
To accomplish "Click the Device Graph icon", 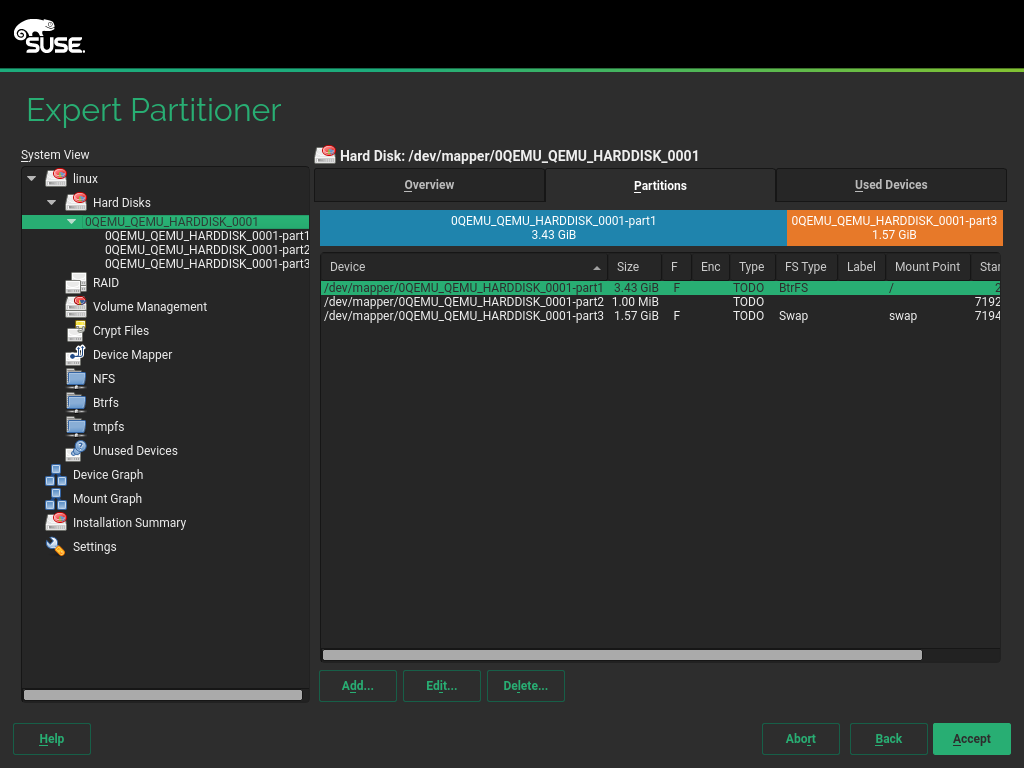I will pos(56,475).
